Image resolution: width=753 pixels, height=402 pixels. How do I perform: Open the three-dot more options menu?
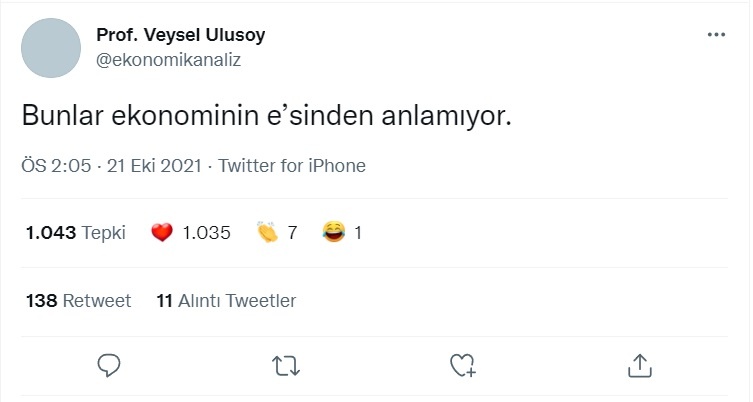point(716,35)
